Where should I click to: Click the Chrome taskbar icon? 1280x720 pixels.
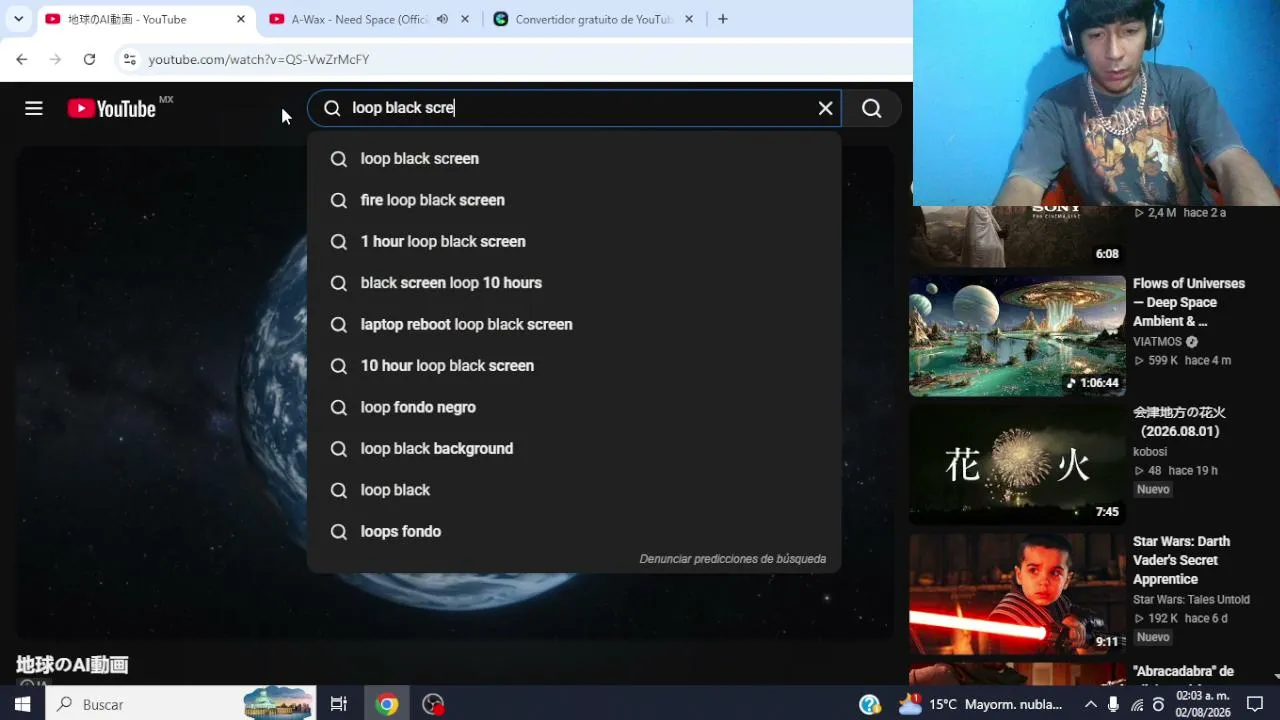(x=386, y=704)
